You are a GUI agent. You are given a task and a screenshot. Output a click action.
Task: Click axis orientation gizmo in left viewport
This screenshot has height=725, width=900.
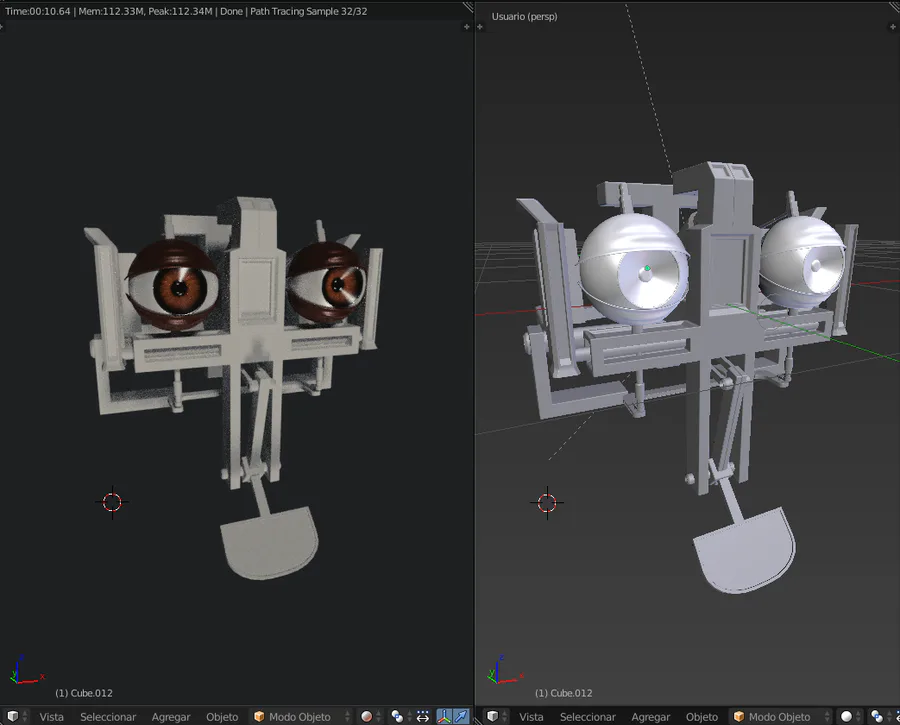click(x=26, y=669)
